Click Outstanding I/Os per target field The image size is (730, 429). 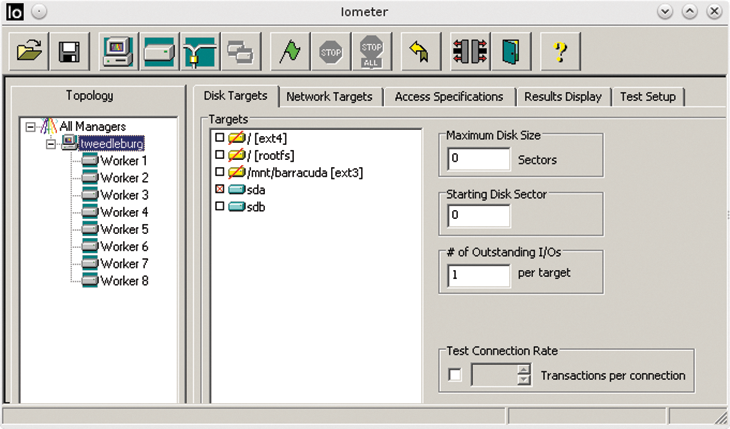[x=479, y=275]
